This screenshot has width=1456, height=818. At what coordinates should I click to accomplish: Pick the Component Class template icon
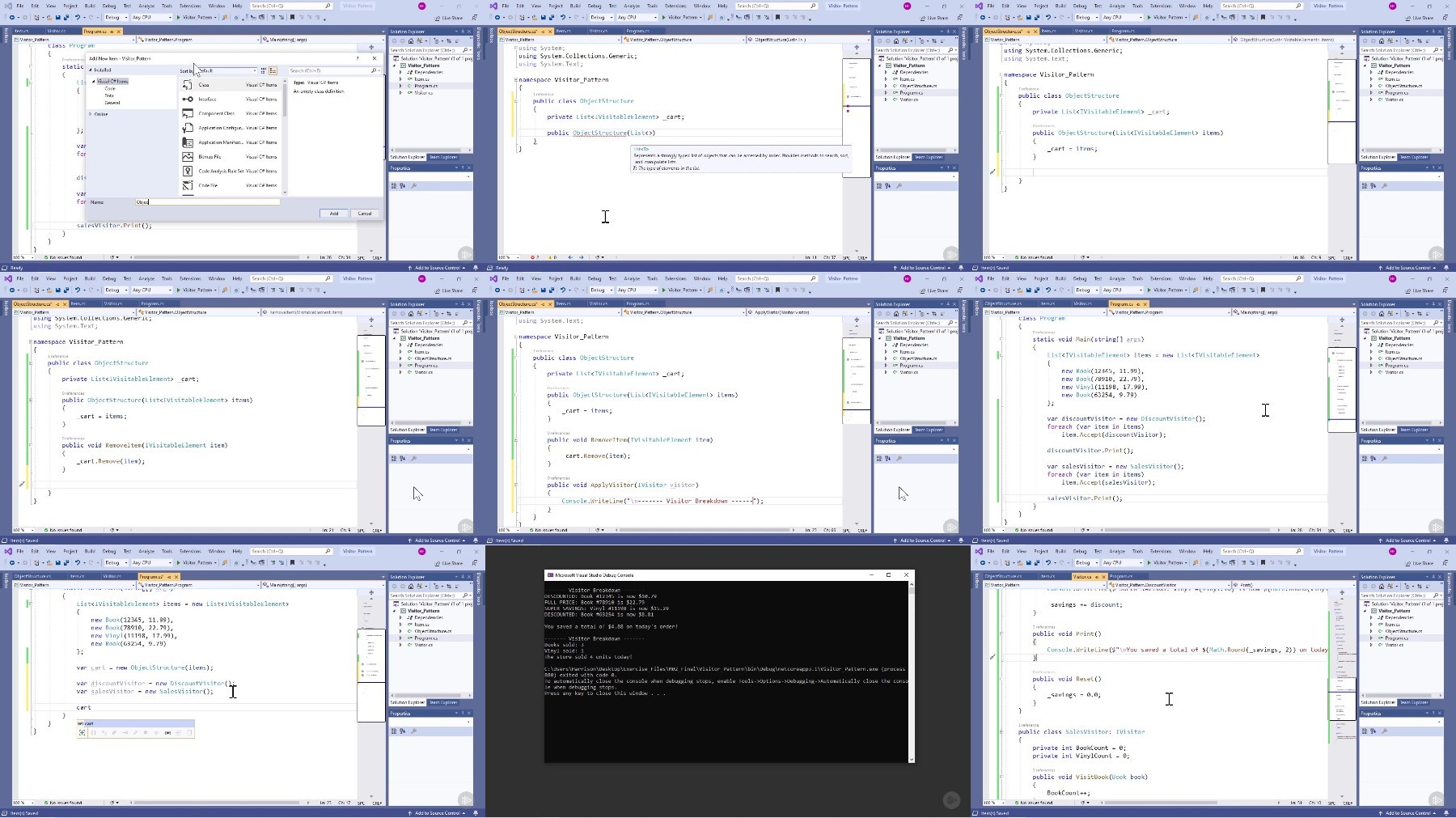[x=188, y=113]
